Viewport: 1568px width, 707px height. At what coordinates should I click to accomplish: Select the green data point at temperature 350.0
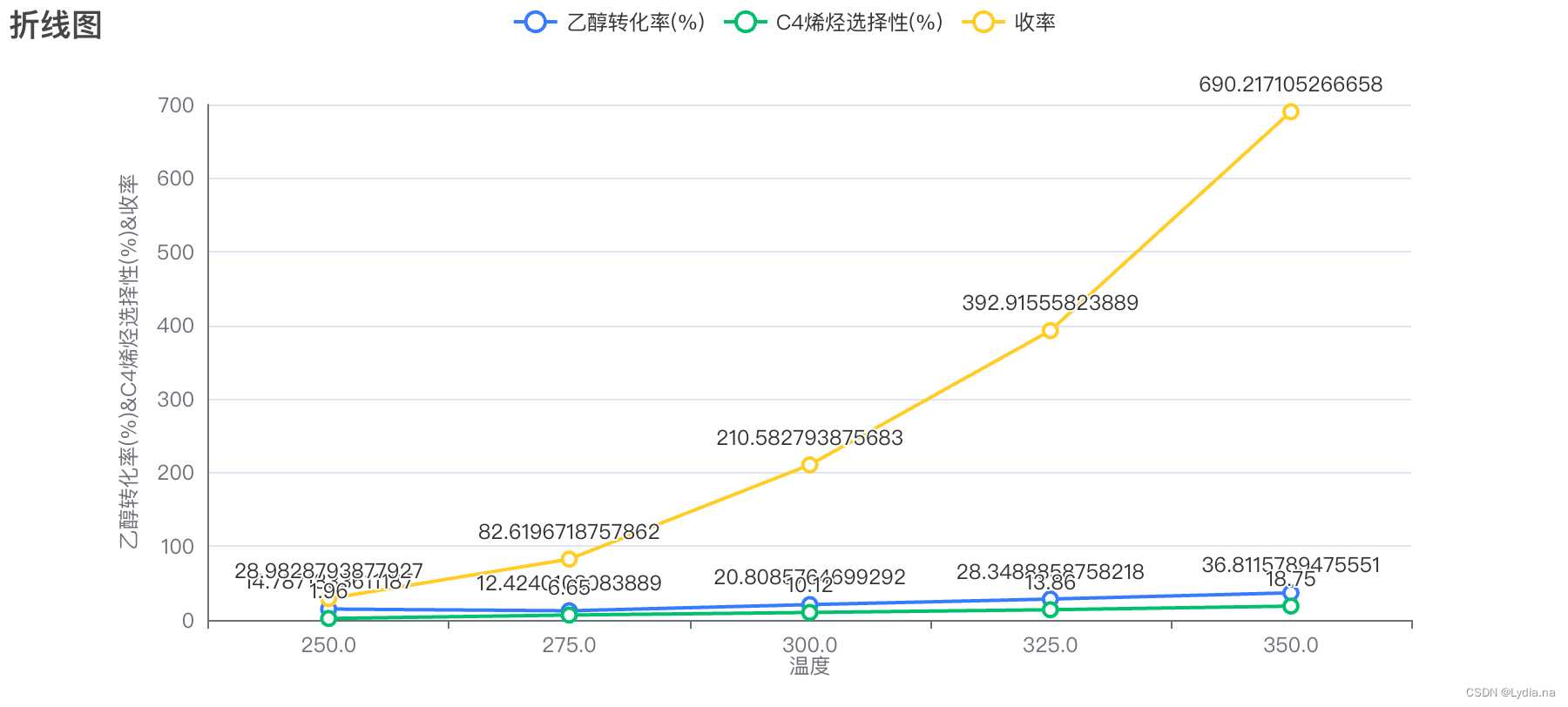coord(1291,606)
